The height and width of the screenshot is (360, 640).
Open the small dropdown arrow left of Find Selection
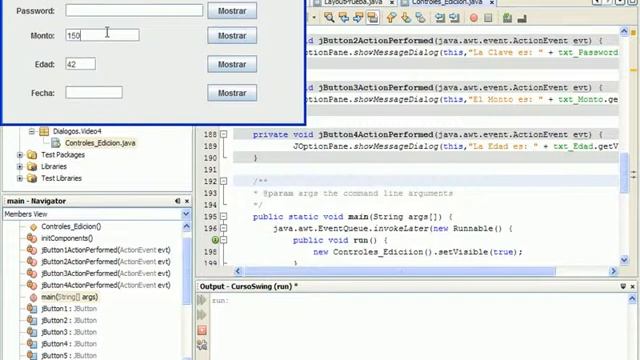(x=314, y=18)
